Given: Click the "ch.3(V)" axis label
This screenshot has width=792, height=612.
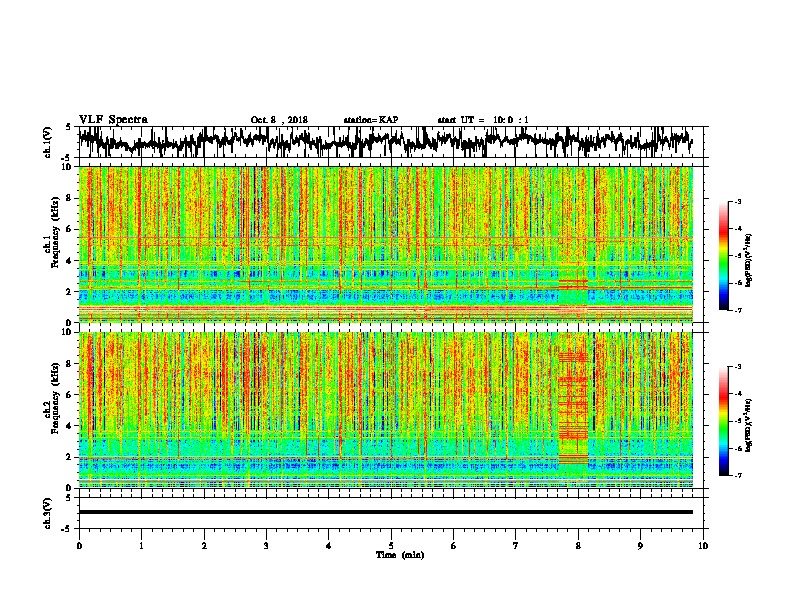Looking at the screenshot, I should [48, 513].
